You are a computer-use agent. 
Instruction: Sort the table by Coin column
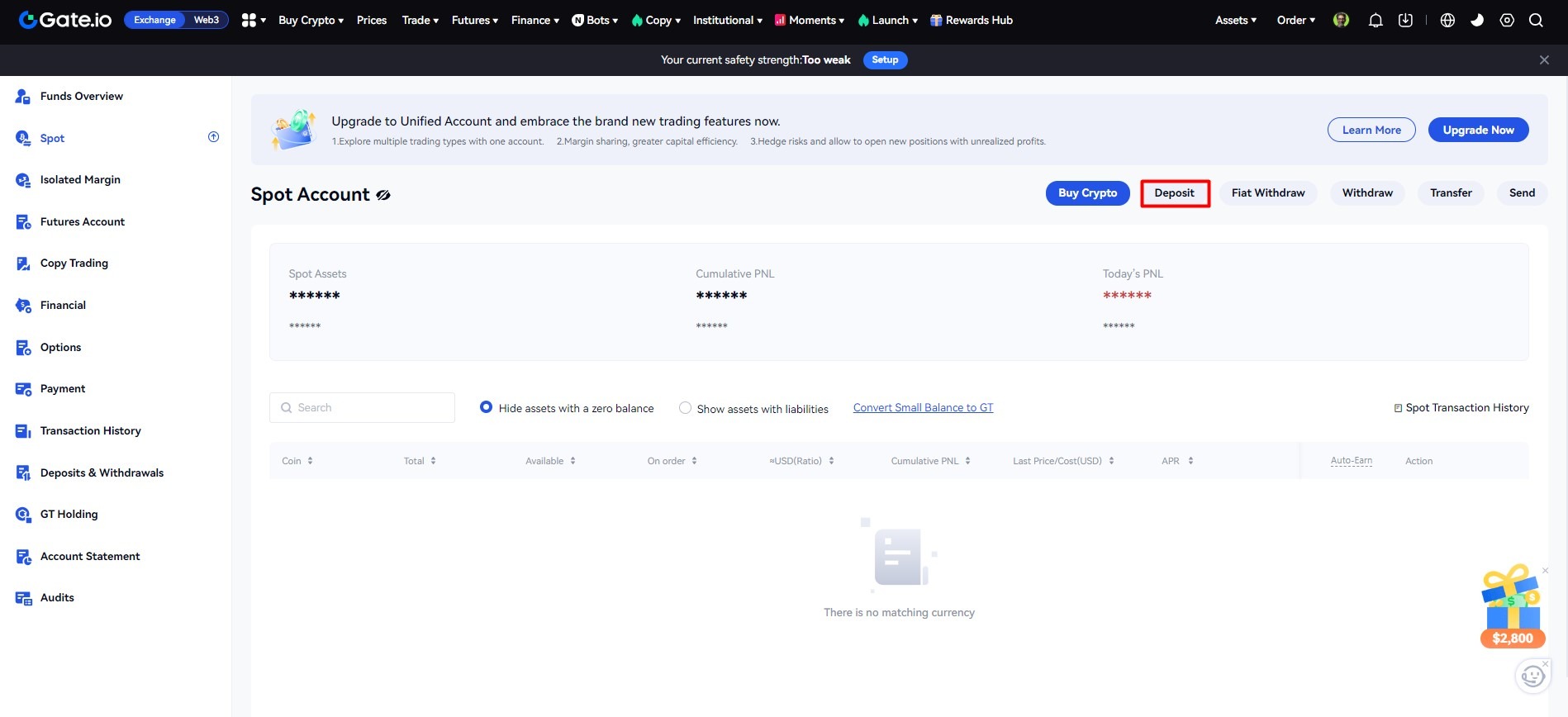point(297,461)
